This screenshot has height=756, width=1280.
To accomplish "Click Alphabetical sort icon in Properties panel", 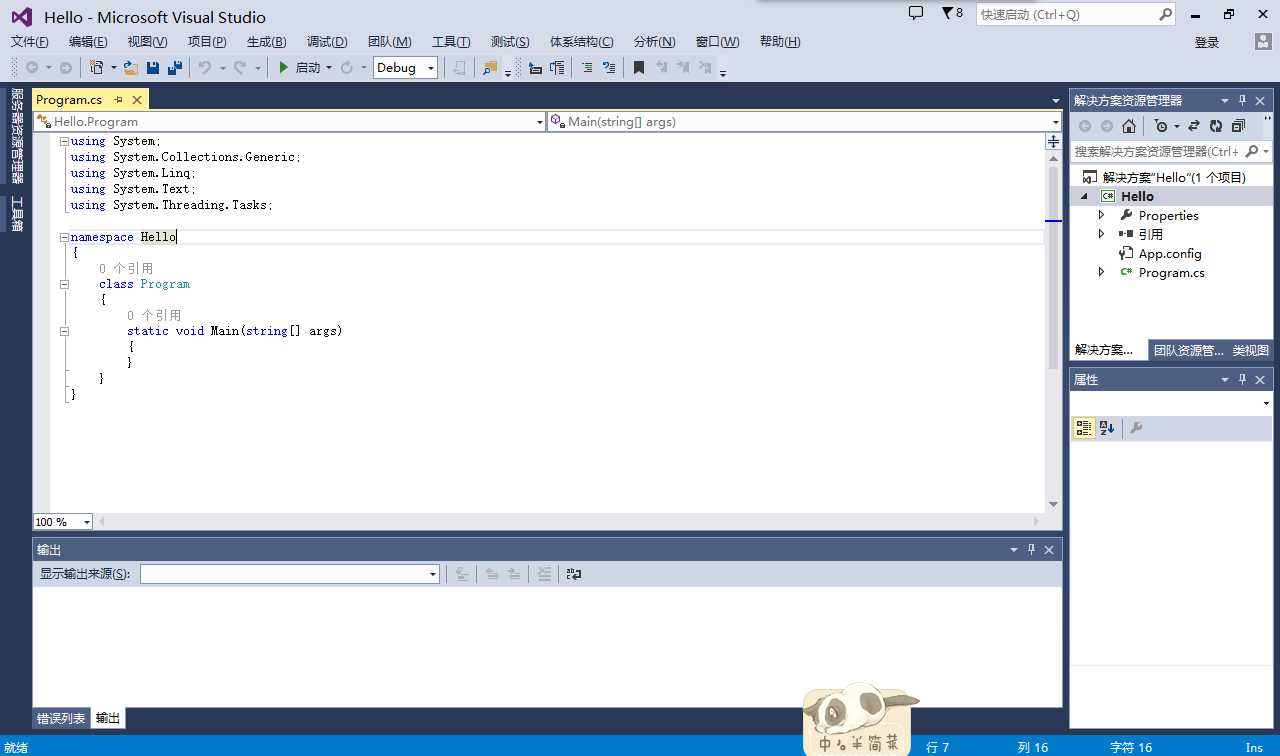I will [x=1107, y=428].
